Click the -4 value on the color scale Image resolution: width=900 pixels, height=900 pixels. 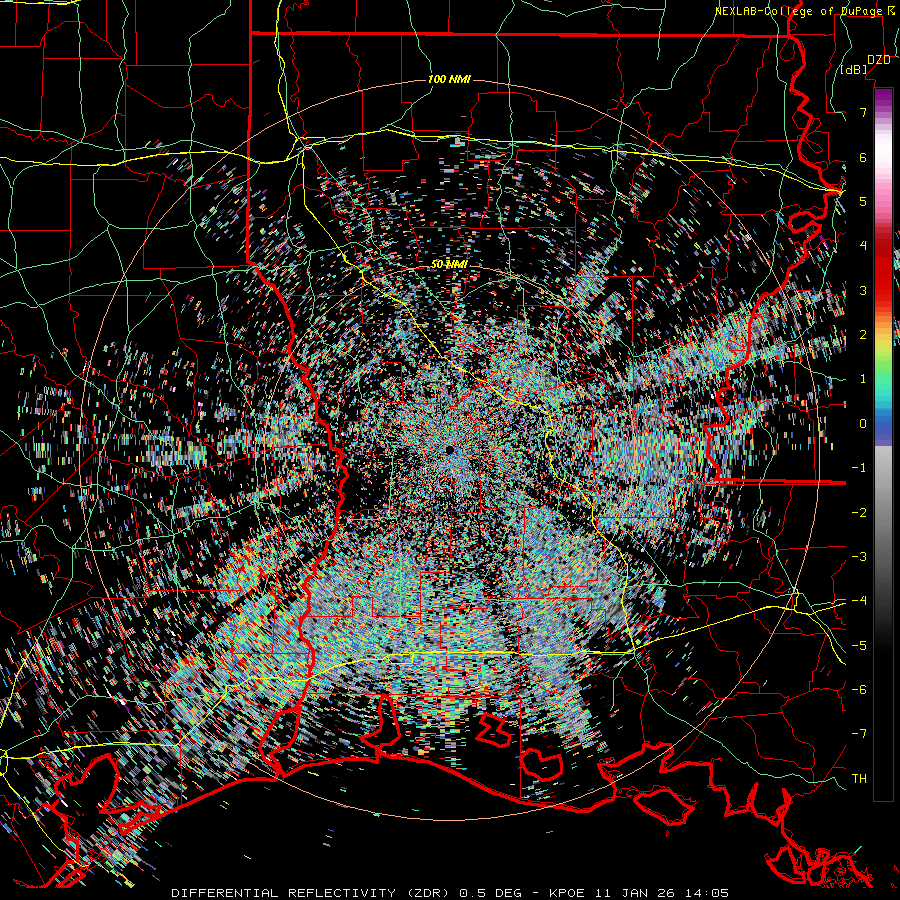pyautogui.click(x=859, y=601)
